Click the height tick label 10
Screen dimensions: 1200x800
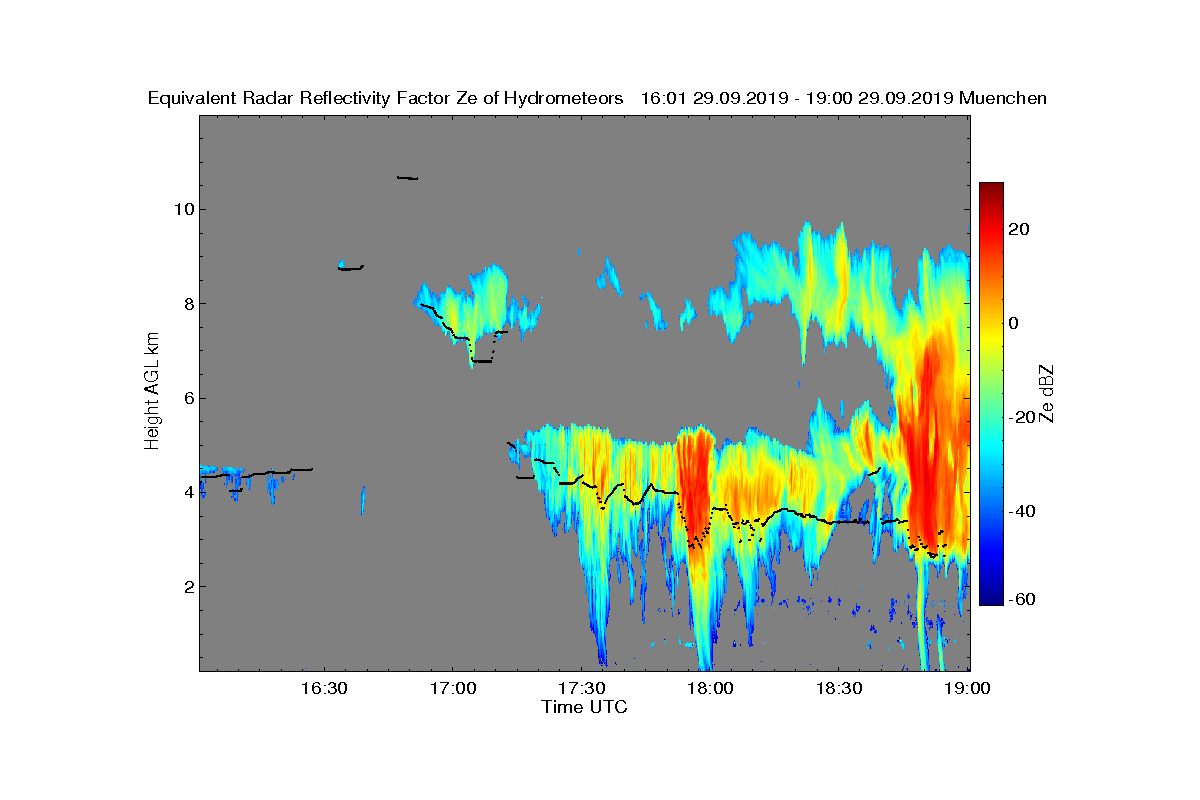pyautogui.click(x=183, y=209)
